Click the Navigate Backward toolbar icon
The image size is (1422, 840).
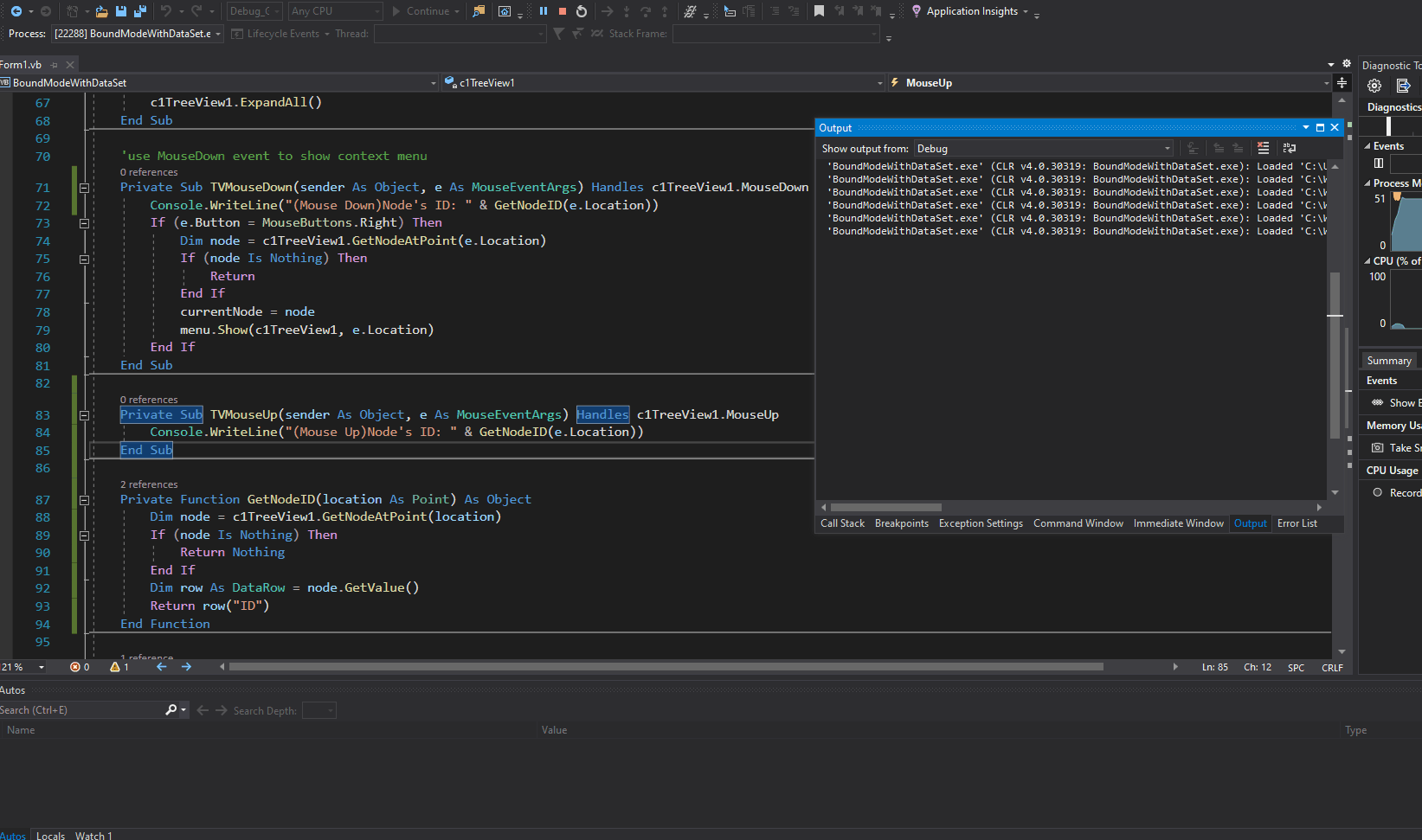coord(16,11)
